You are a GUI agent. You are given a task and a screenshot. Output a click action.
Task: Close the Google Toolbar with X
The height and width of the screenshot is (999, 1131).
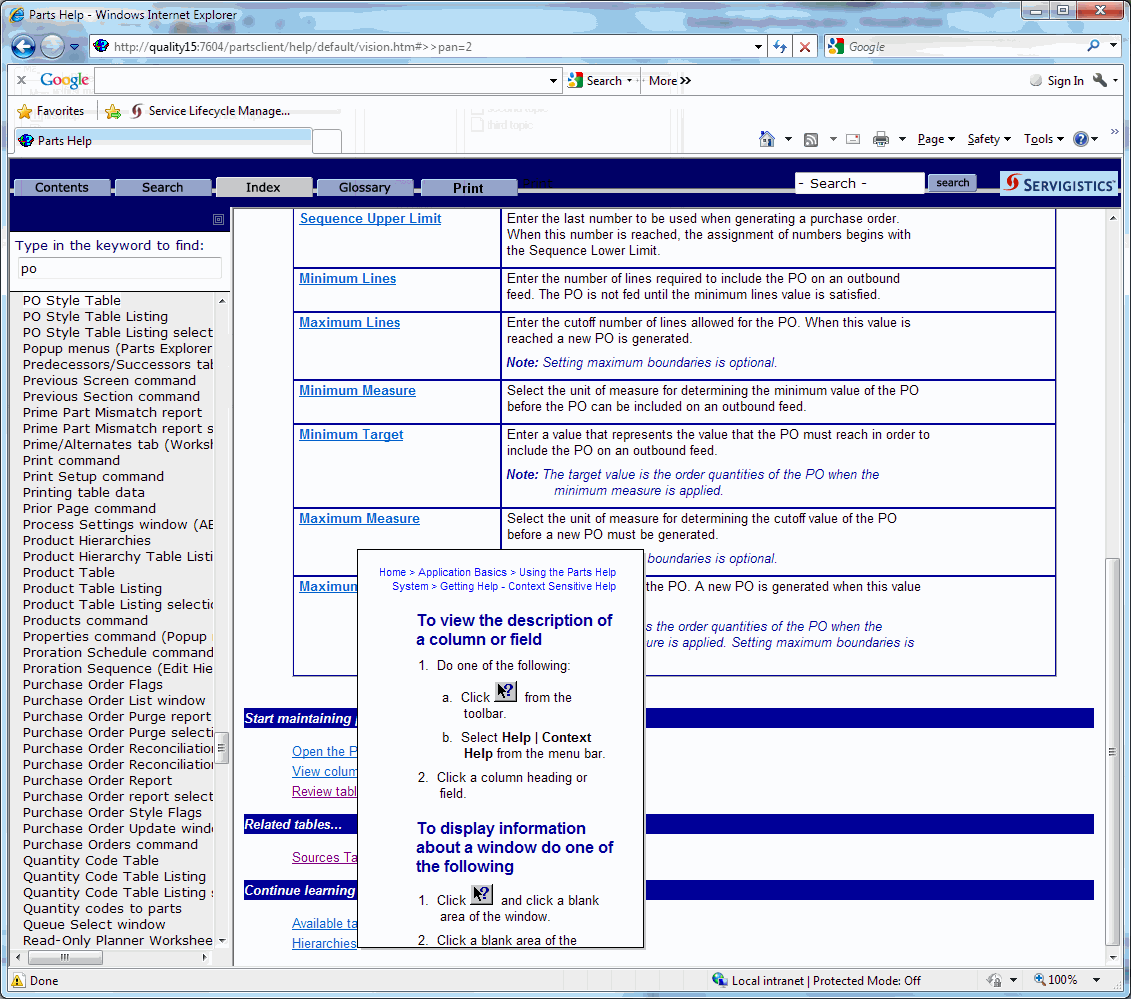click(22, 80)
